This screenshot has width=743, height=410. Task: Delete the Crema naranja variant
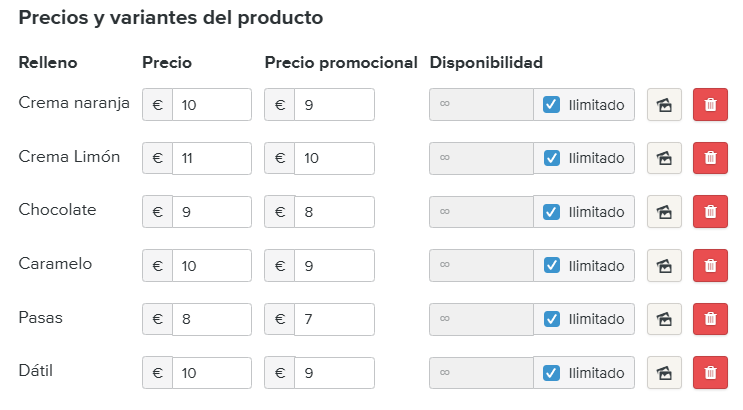(710, 104)
